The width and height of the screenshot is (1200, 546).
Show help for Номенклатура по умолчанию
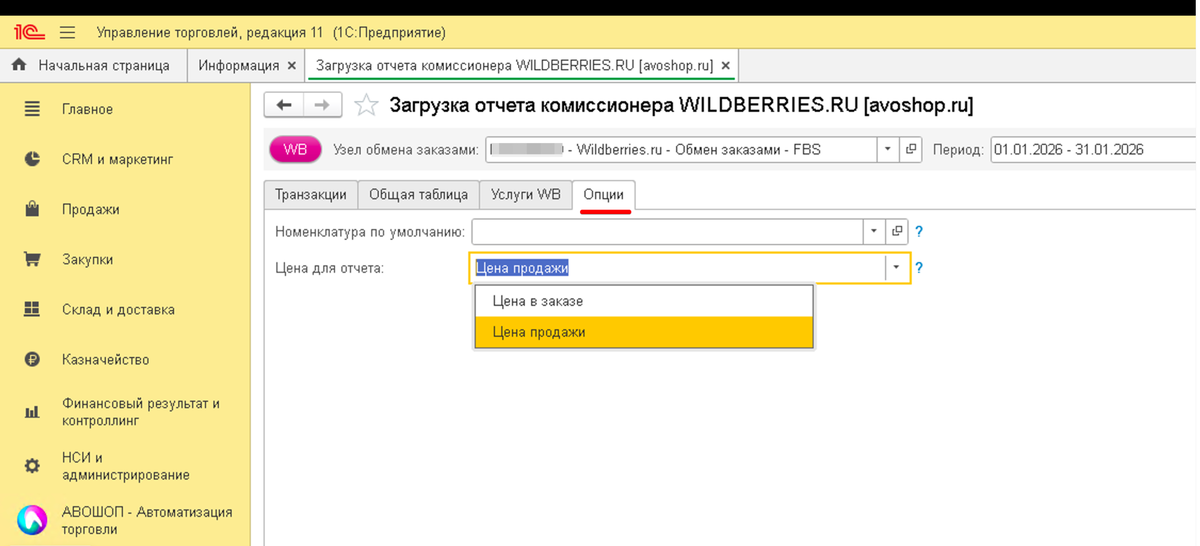pyautogui.click(x=919, y=231)
